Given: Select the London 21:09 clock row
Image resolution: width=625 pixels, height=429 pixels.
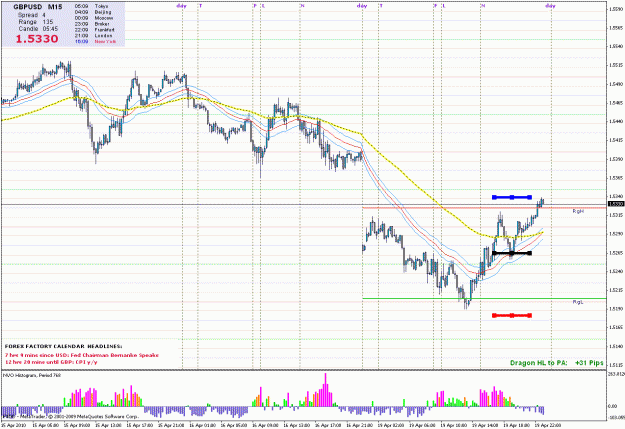Looking at the screenshot, I should tap(94, 35).
